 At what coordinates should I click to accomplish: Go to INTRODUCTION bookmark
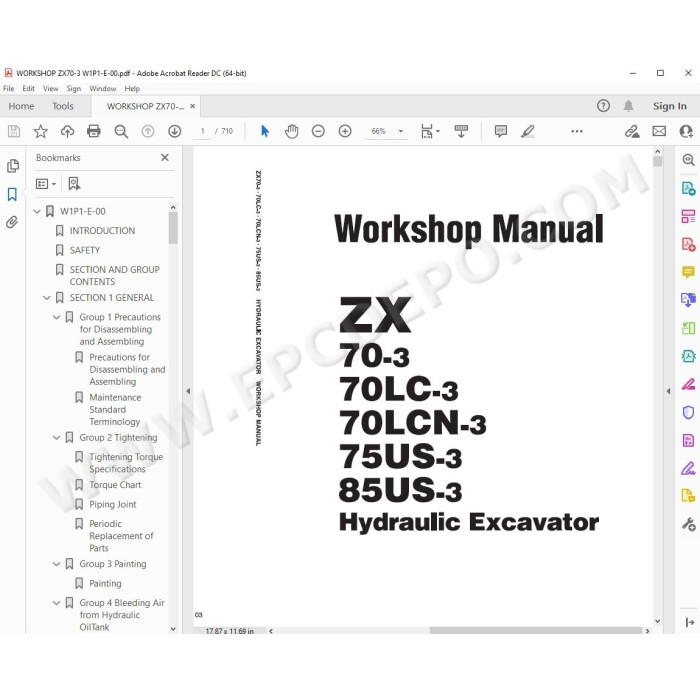click(x=102, y=231)
